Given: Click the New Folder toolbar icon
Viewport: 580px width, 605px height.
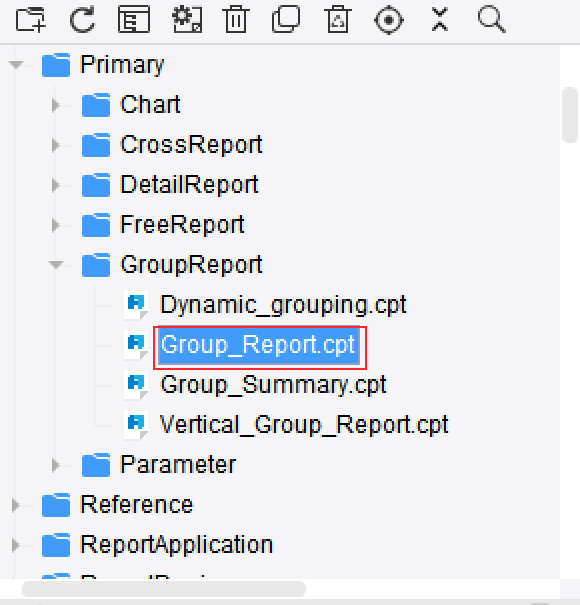Looking at the screenshot, I should point(30,19).
